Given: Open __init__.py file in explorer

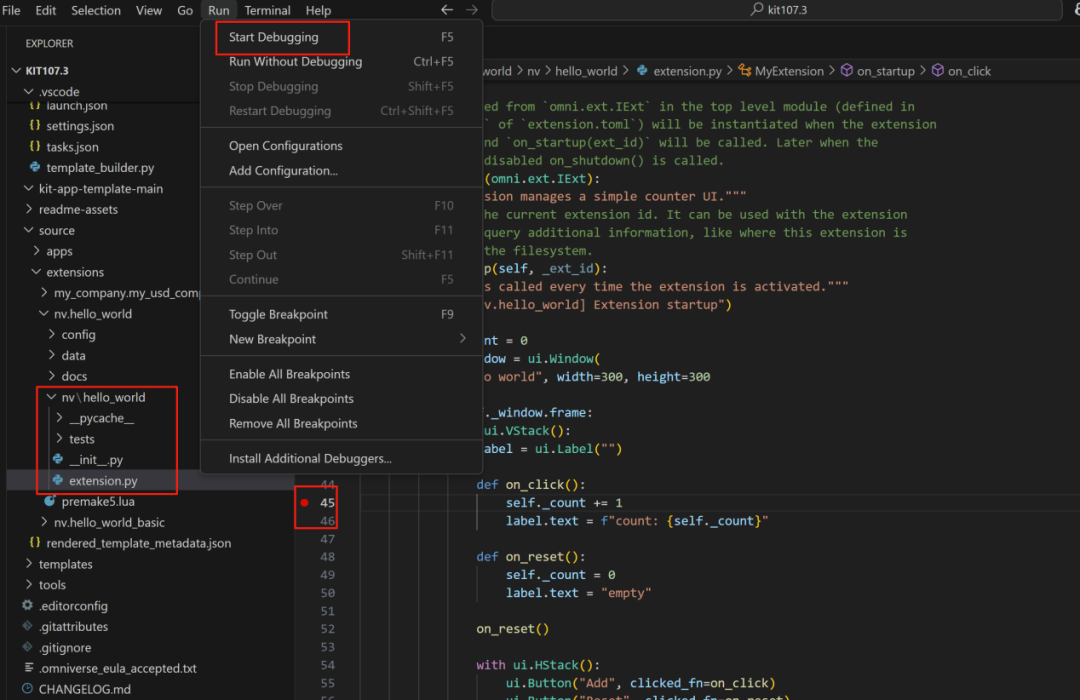Looking at the screenshot, I should 96,460.
